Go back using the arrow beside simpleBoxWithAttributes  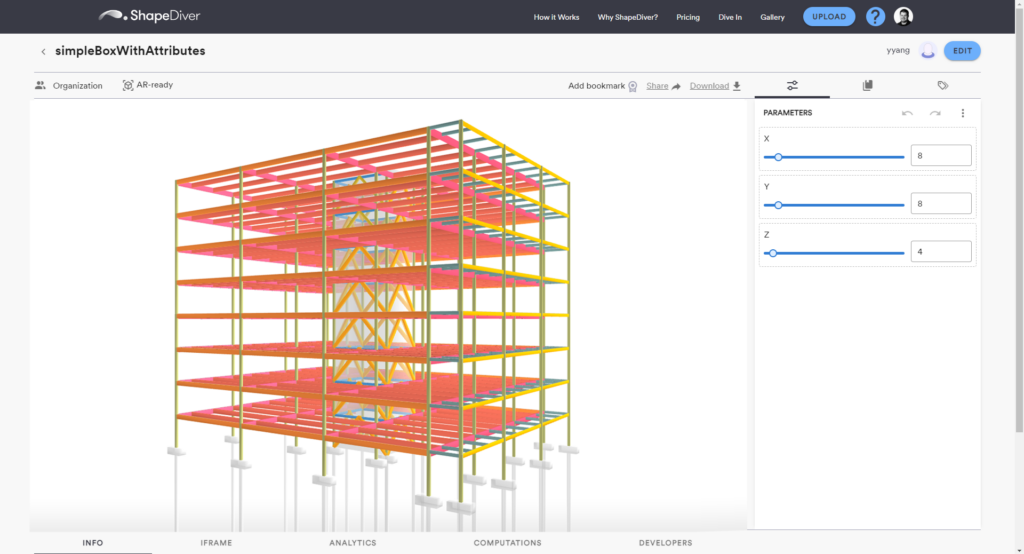43,52
